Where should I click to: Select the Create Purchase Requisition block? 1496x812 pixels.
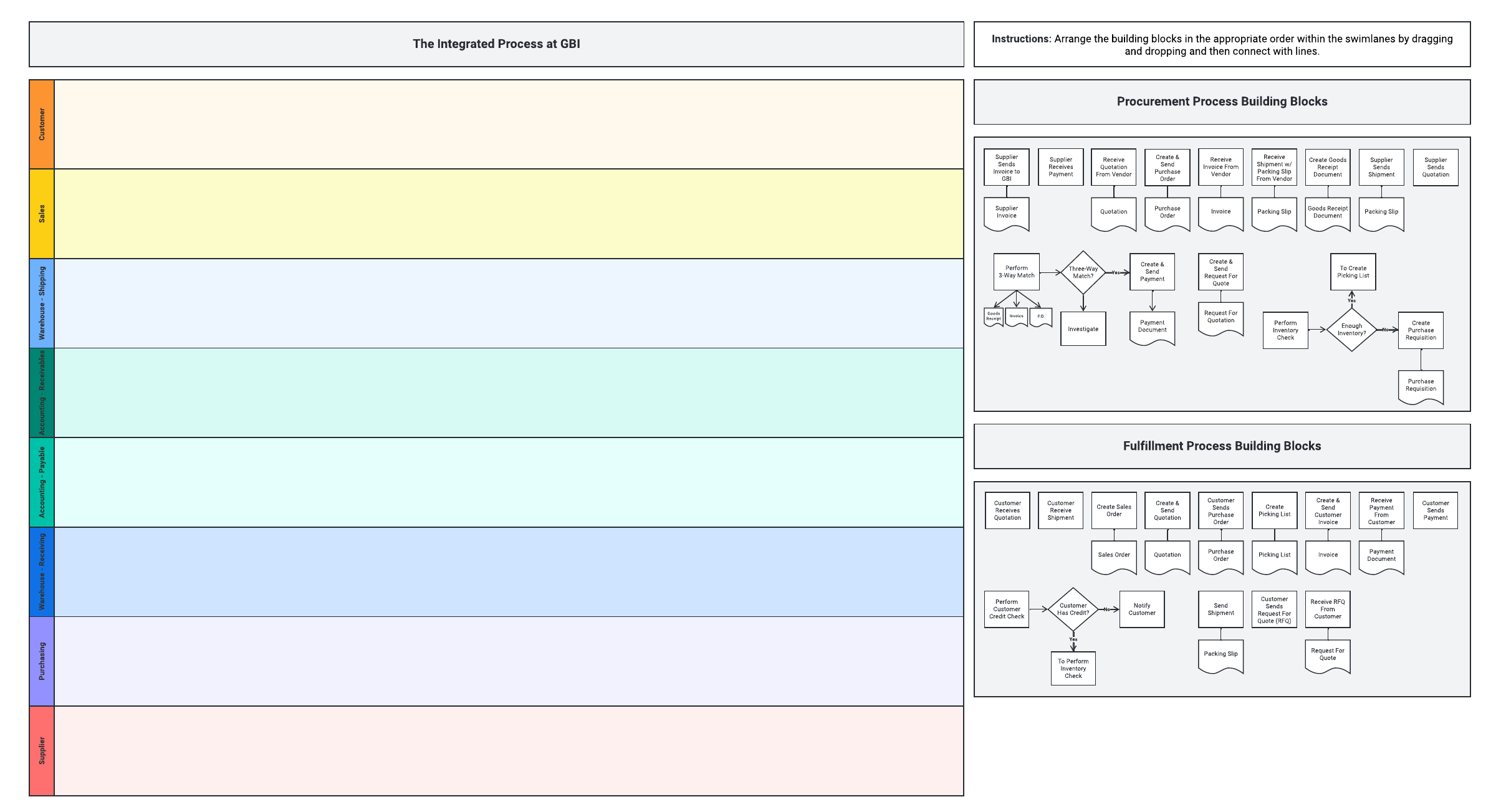click(1421, 330)
